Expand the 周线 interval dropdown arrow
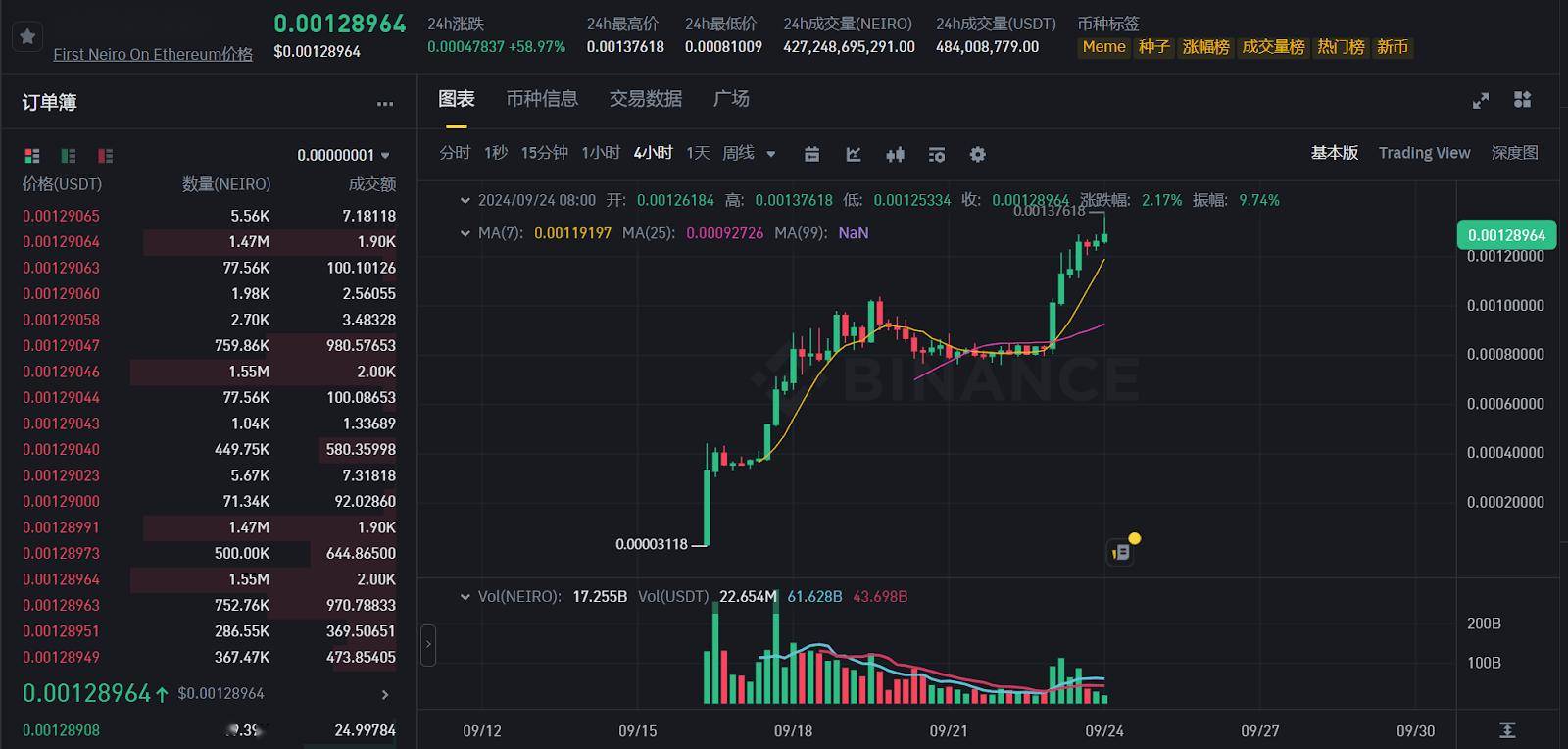The image size is (1568, 749). [x=771, y=154]
